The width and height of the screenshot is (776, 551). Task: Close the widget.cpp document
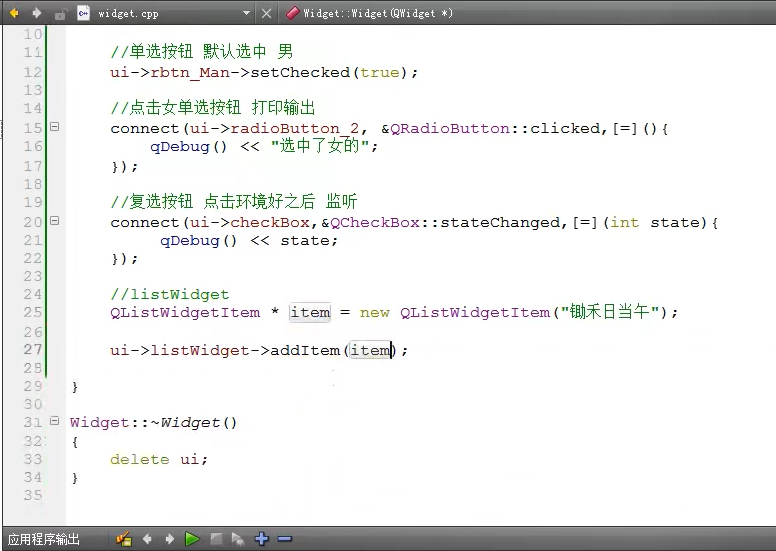pyautogui.click(x=266, y=13)
